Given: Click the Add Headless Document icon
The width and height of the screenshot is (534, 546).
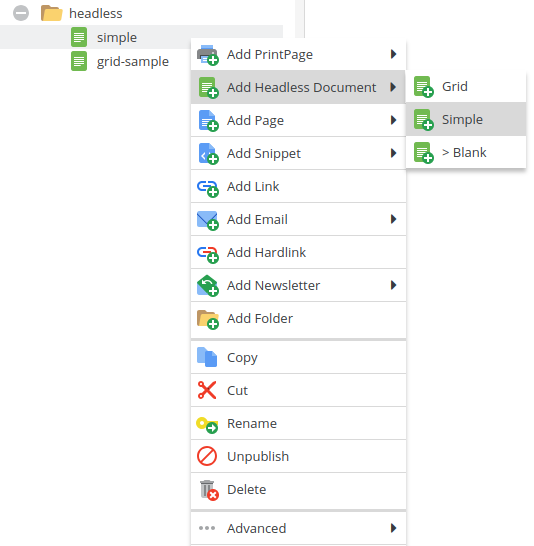Looking at the screenshot, I should (208, 87).
